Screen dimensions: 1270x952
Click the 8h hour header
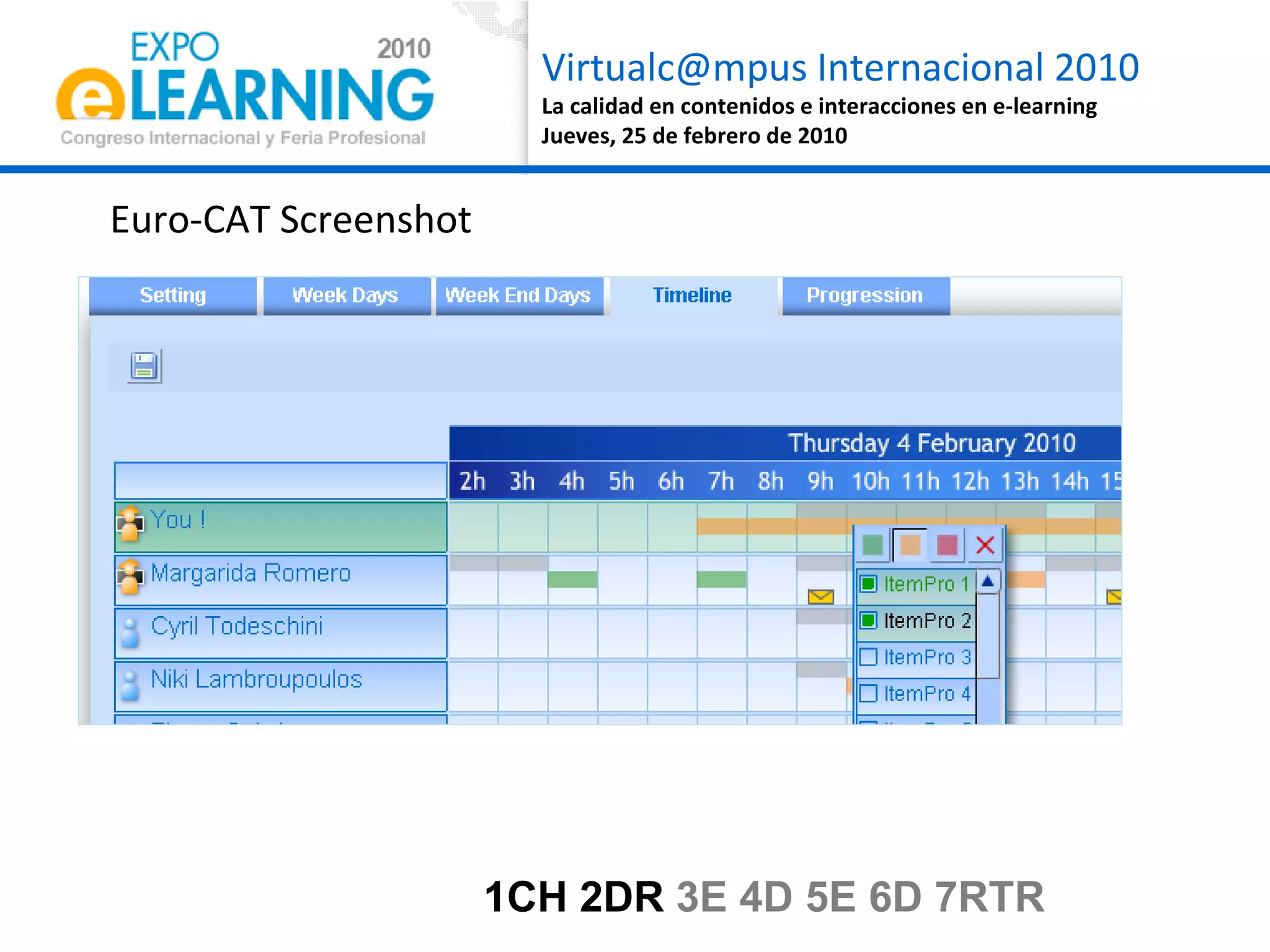pos(771,482)
